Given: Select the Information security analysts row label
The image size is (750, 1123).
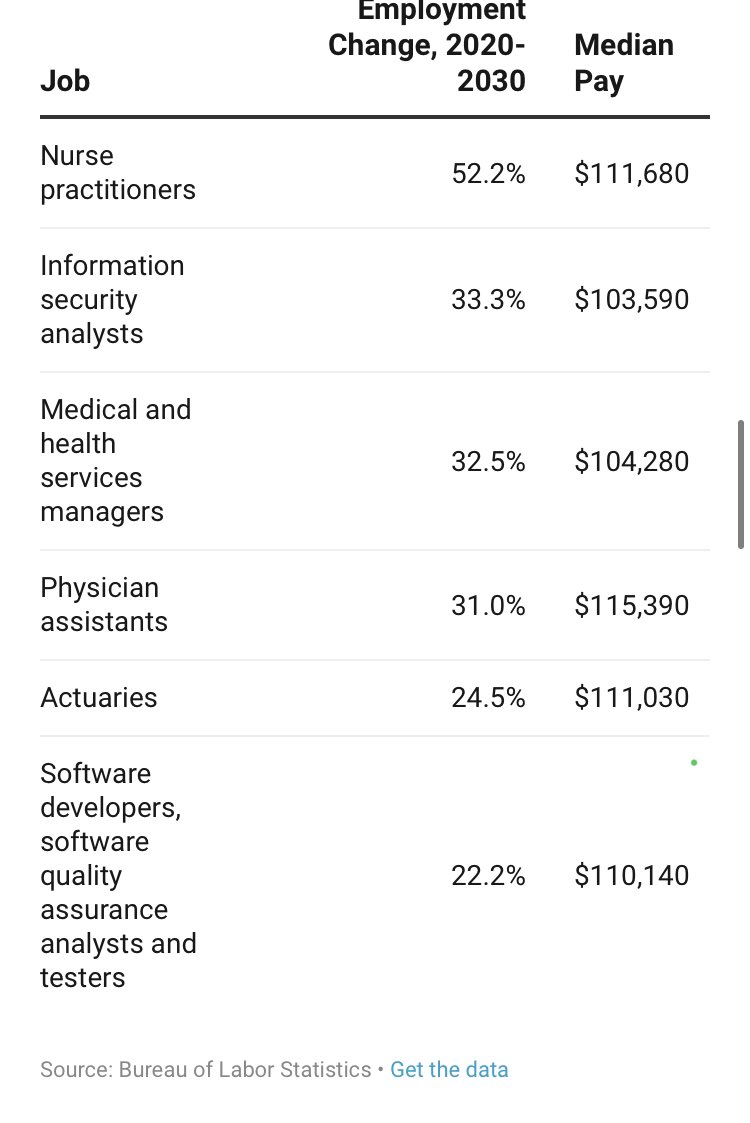Looking at the screenshot, I should (112, 299).
